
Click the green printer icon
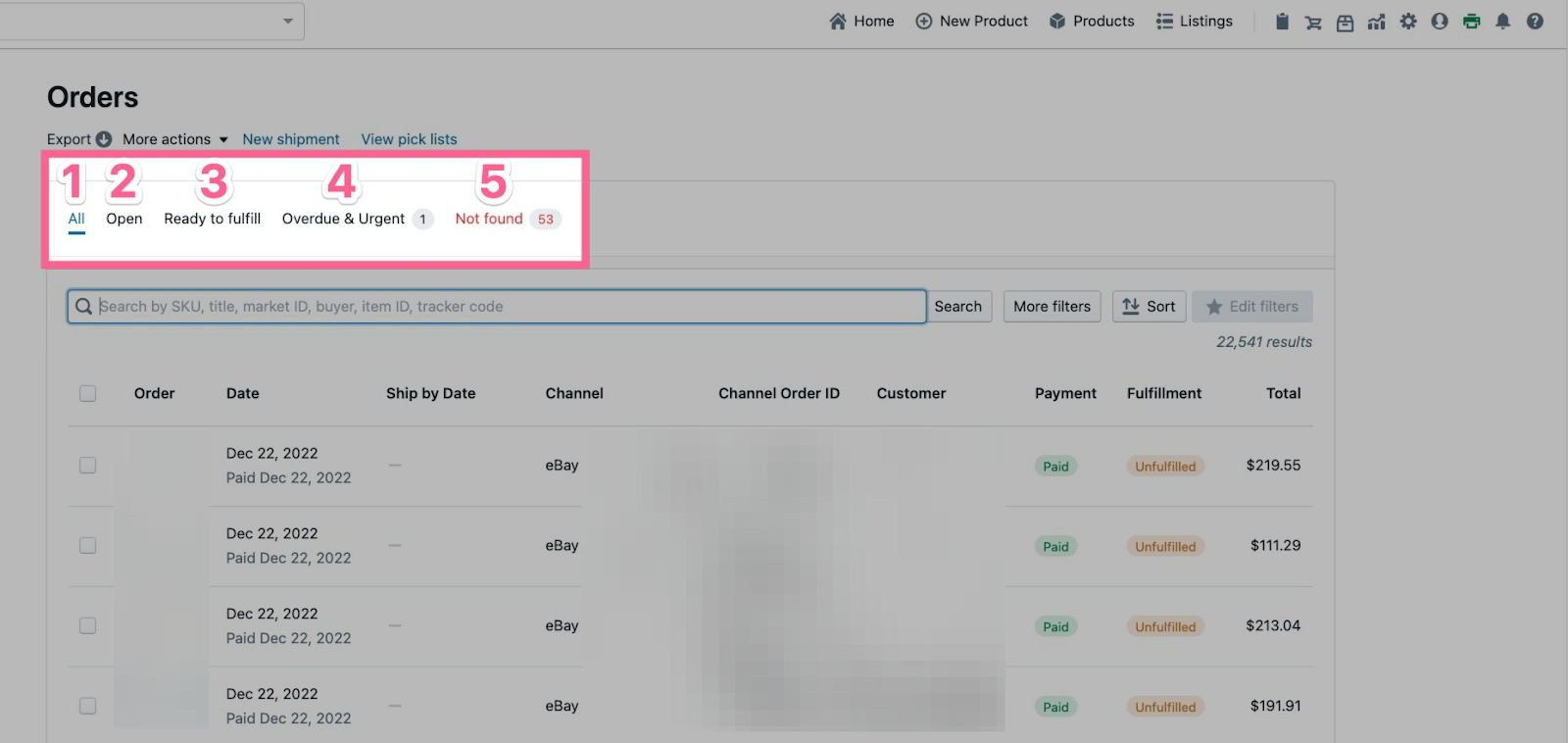[x=1471, y=22]
